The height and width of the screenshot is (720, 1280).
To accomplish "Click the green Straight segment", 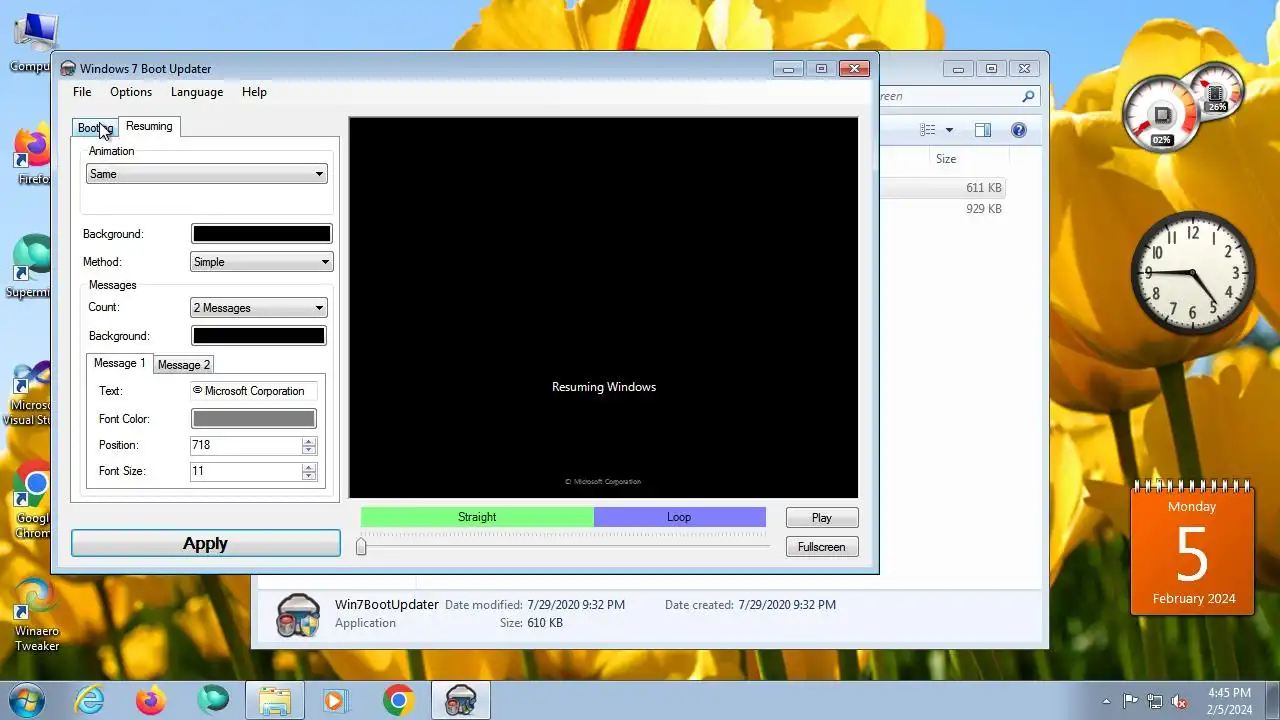I will tap(477, 517).
